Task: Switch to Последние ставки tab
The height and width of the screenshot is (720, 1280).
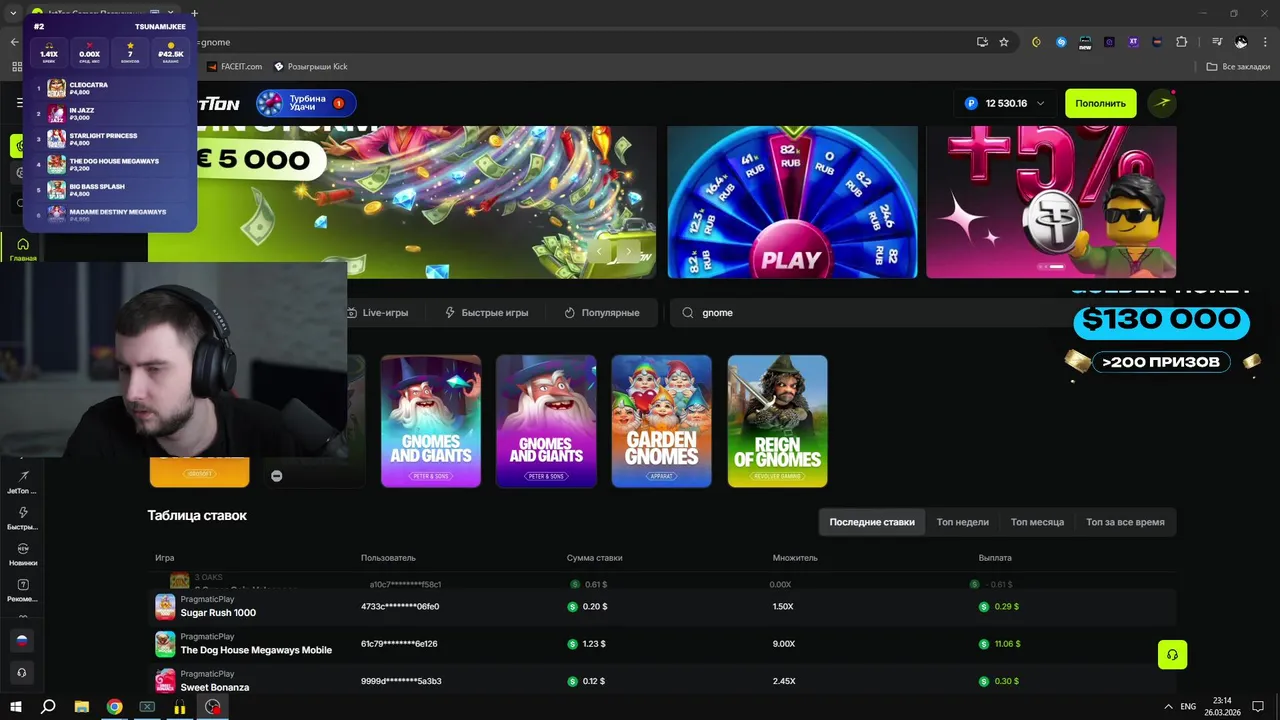Action: pos(872,522)
